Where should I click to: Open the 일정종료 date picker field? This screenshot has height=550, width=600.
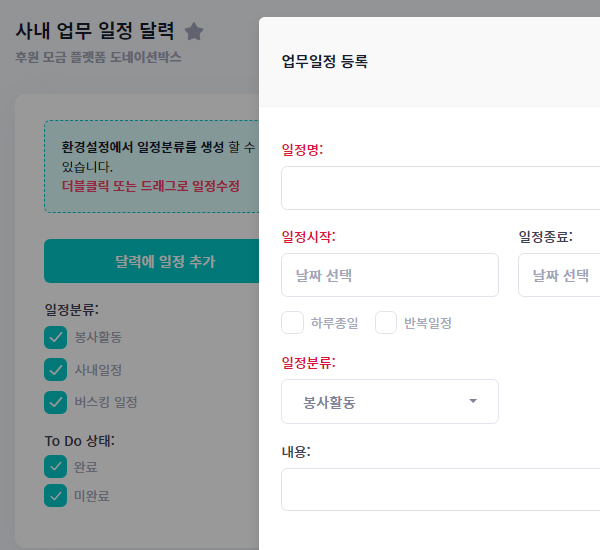point(558,275)
